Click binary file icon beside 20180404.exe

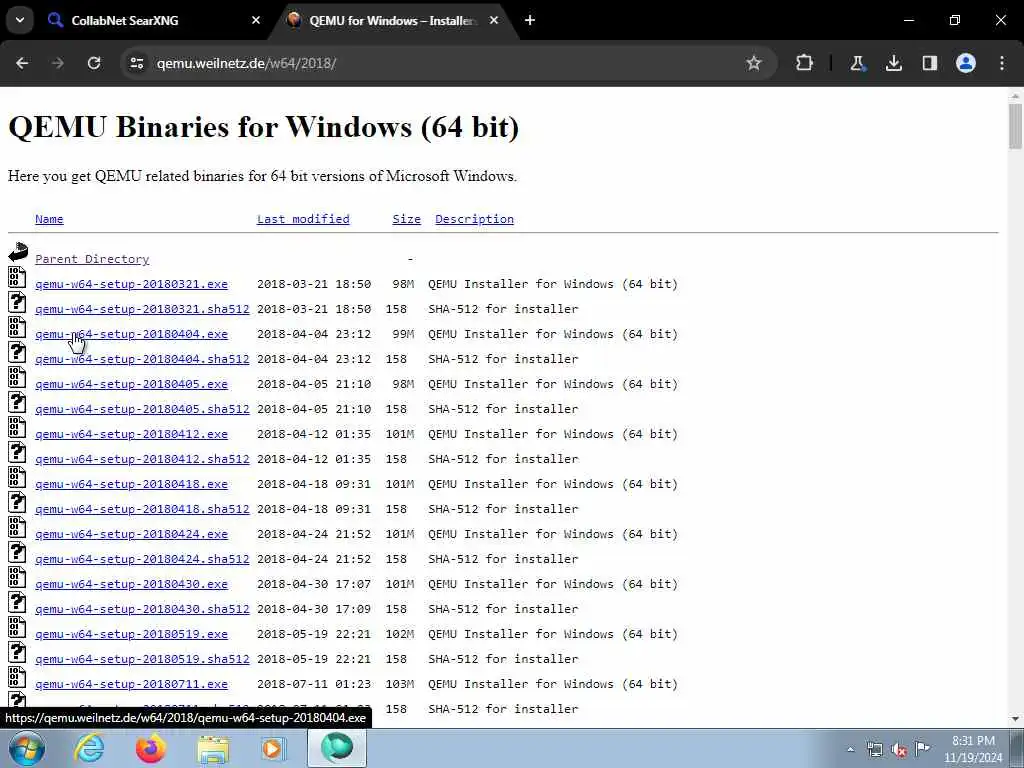click(x=17, y=327)
